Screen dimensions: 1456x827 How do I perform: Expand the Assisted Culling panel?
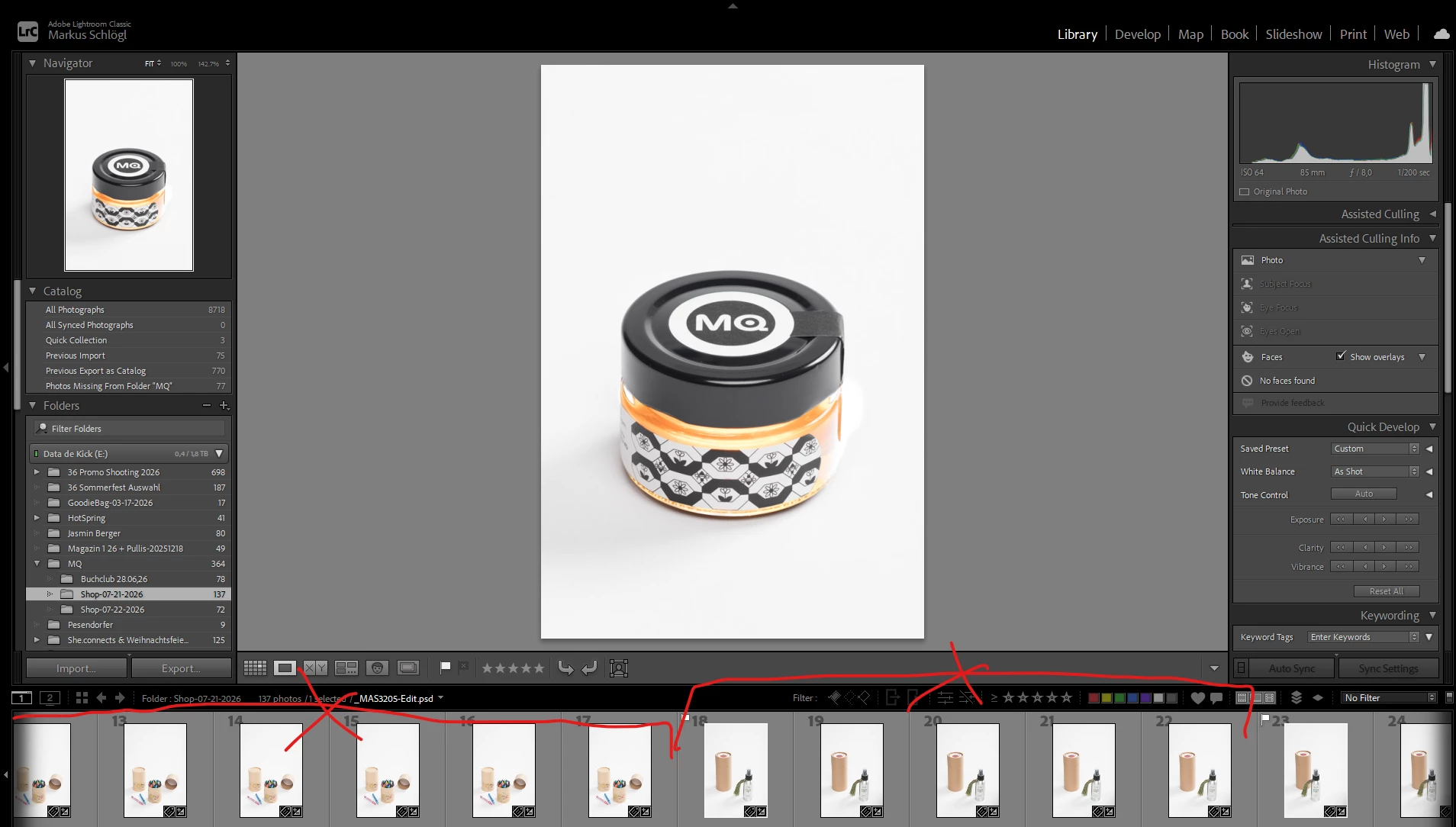(x=1432, y=214)
